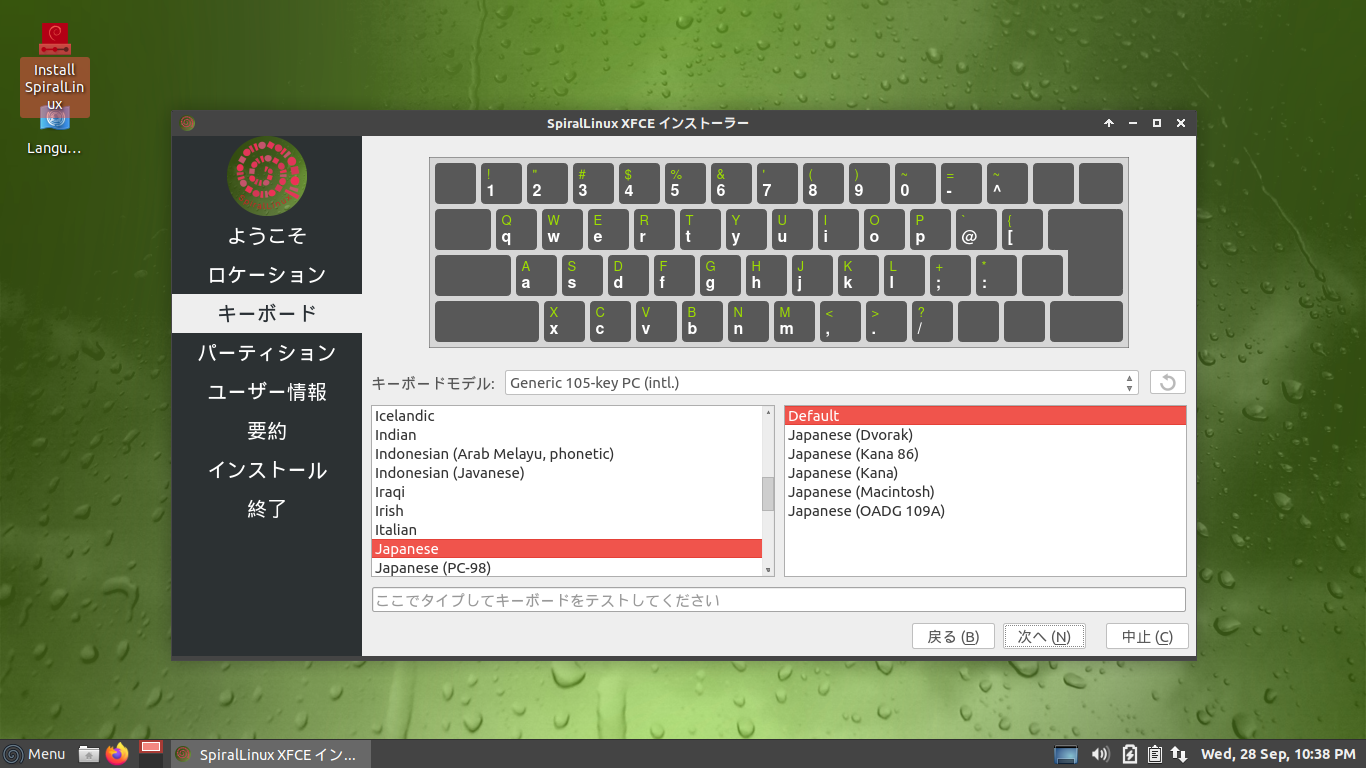Choose the Japanese (Macintosh) variant
Image resolution: width=1366 pixels, height=768 pixels.
(x=985, y=492)
